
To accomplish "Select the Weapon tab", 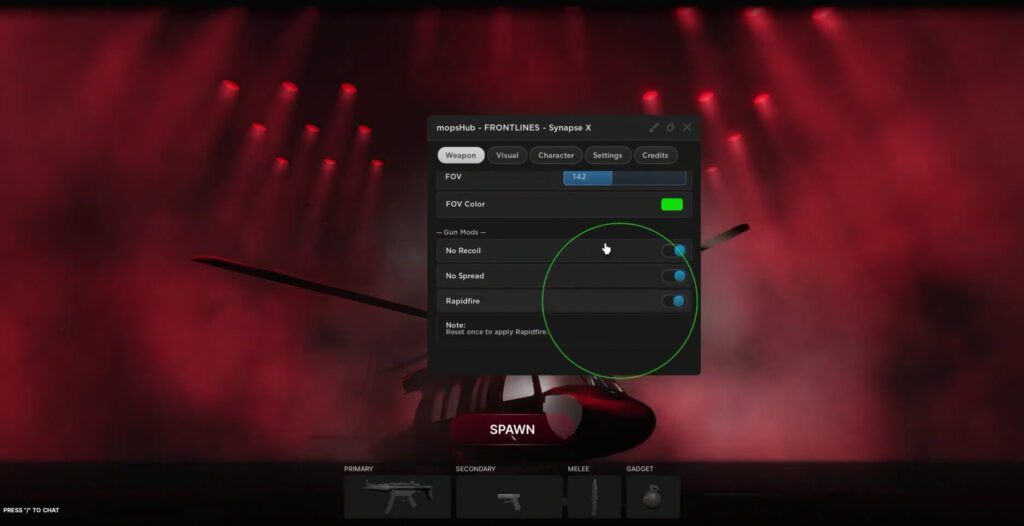I will tap(461, 156).
